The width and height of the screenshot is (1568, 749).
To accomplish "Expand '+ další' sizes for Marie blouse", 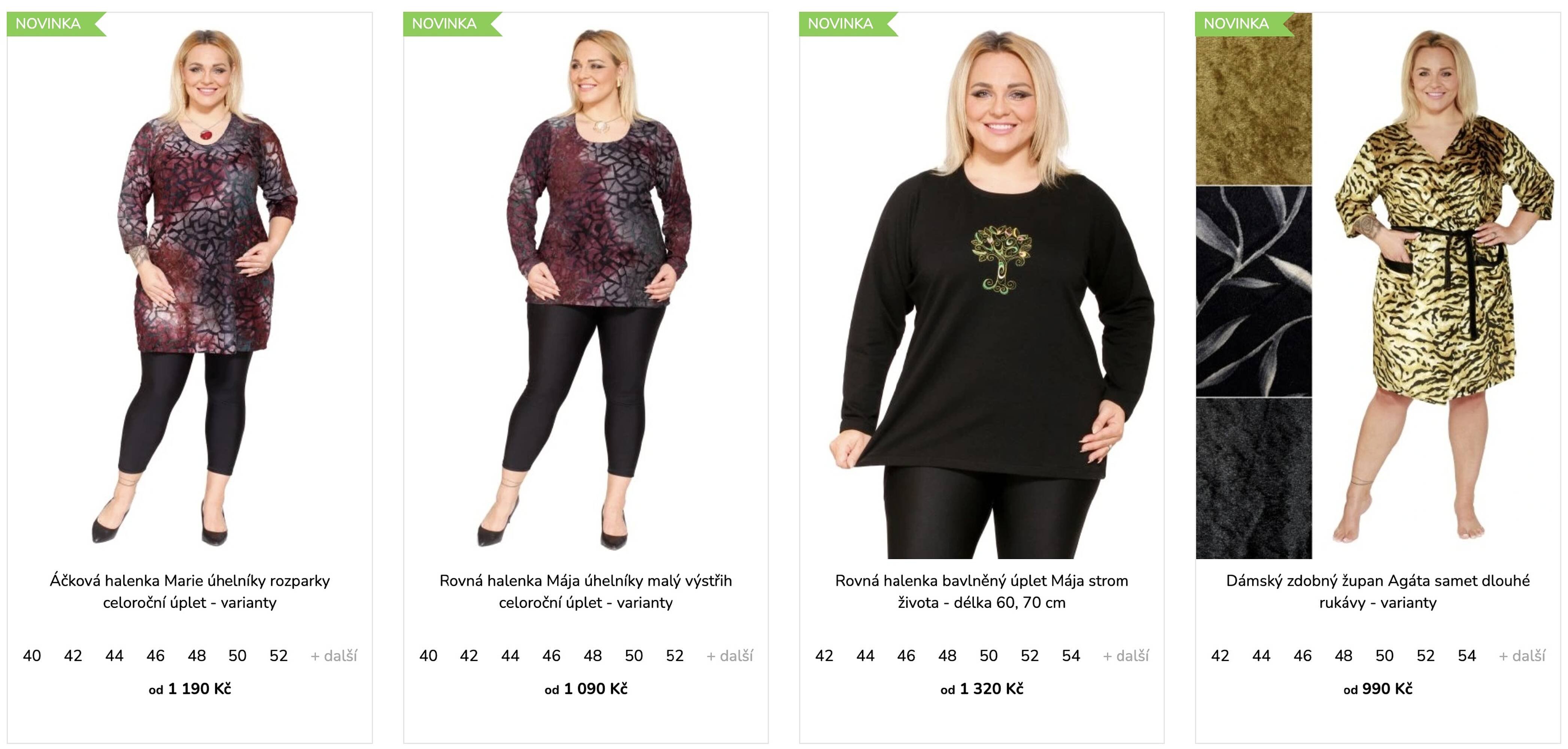I will tap(334, 656).
